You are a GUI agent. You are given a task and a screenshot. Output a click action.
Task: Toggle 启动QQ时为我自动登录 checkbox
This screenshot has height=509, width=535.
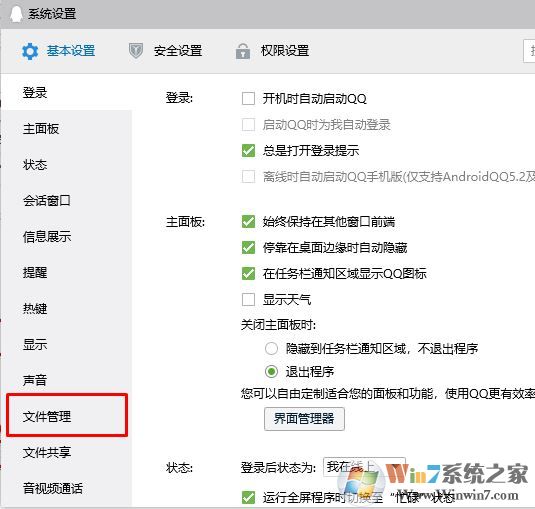[x=248, y=125]
